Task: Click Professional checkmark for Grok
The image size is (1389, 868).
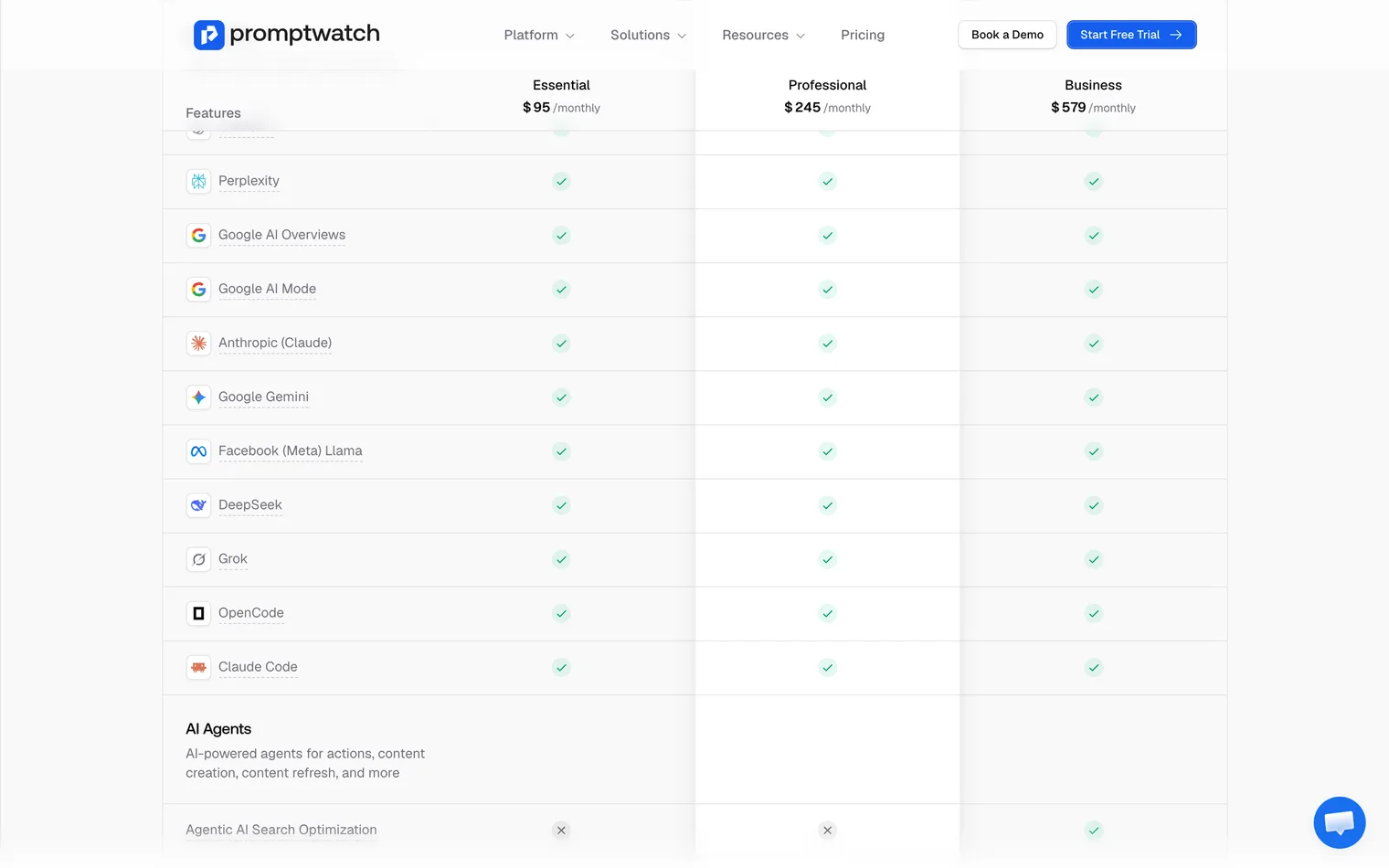Action: point(827,558)
